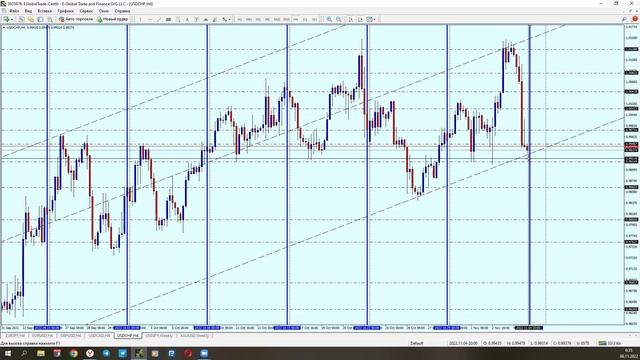The width and height of the screenshot is (640, 360).
Task: Switch to the XAUUSD,Weekly chart tab
Action: tap(194, 336)
